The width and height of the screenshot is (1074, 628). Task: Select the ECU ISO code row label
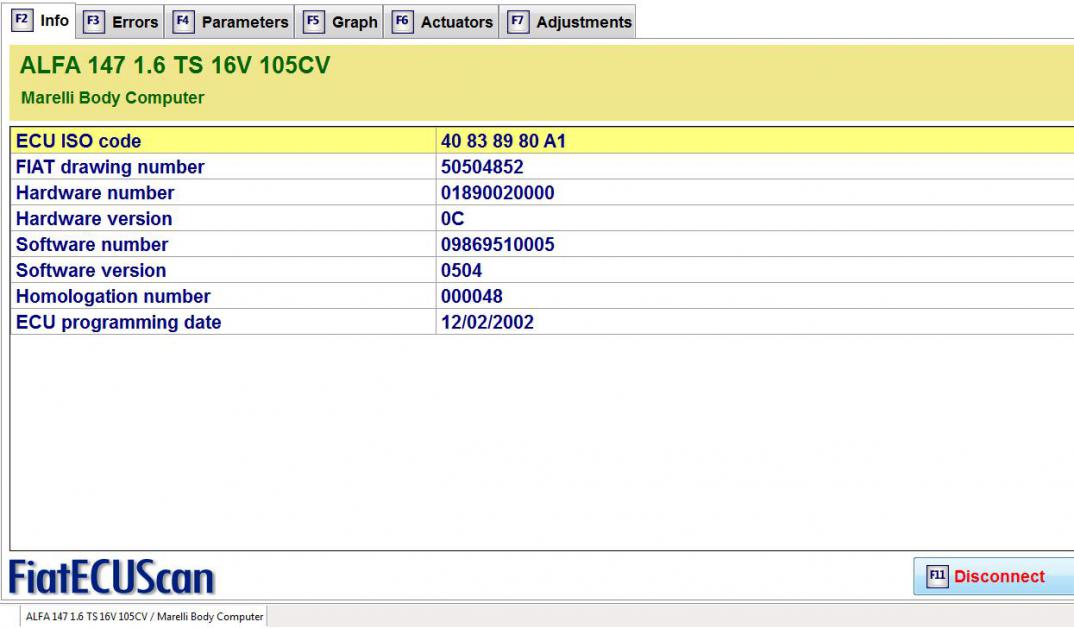(x=79, y=141)
